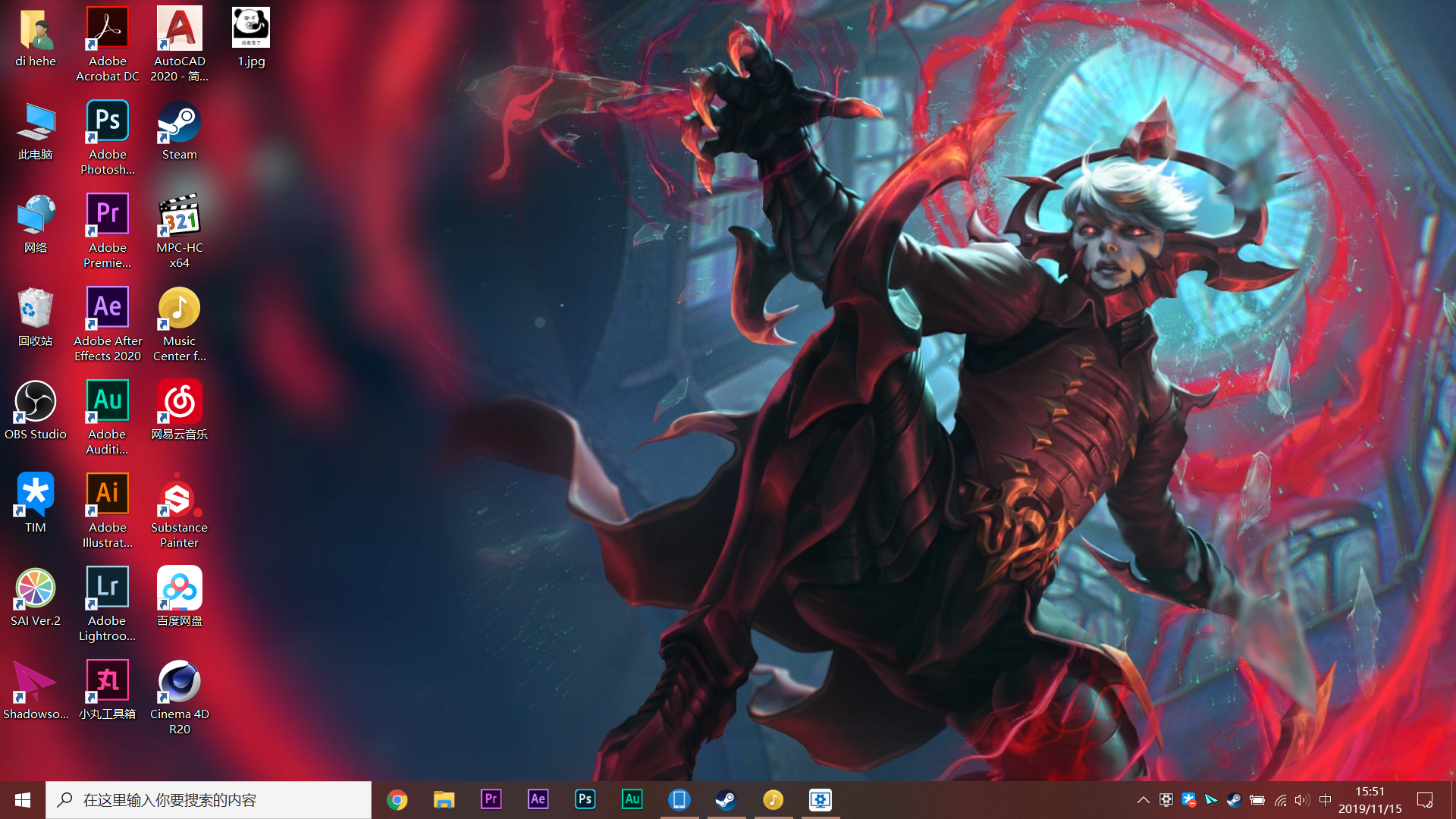Viewport: 1456px width, 819px height.
Task: Launch Premiere Pro from the taskbar
Action: (491, 800)
